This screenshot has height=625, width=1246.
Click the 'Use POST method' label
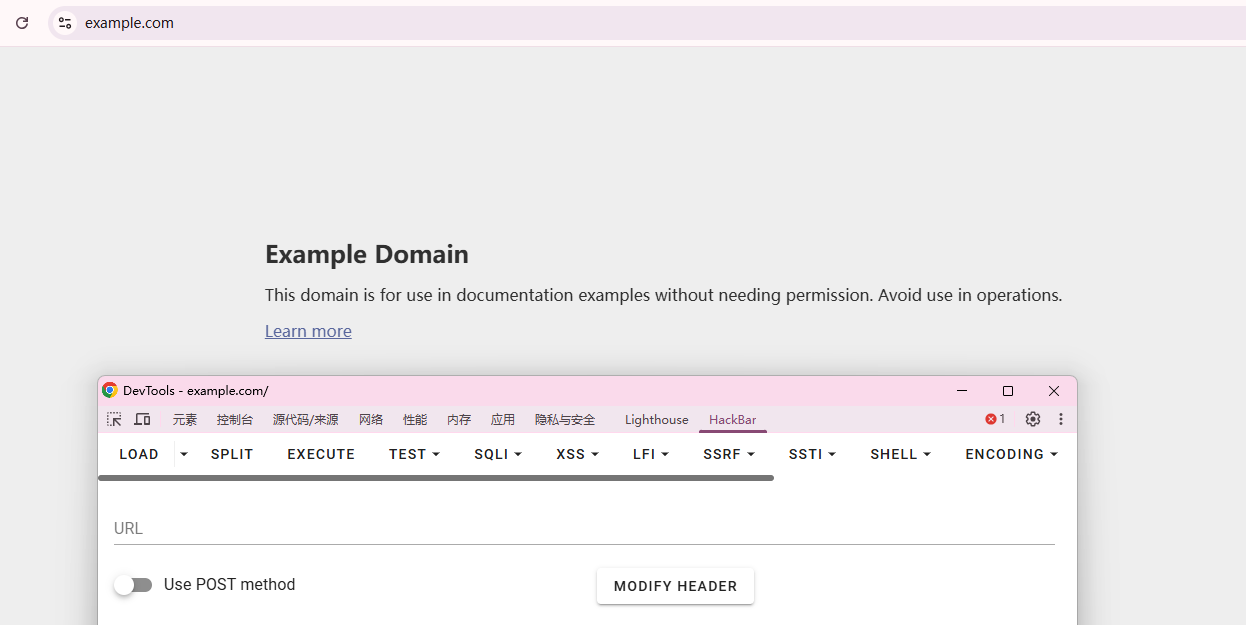pos(230,585)
